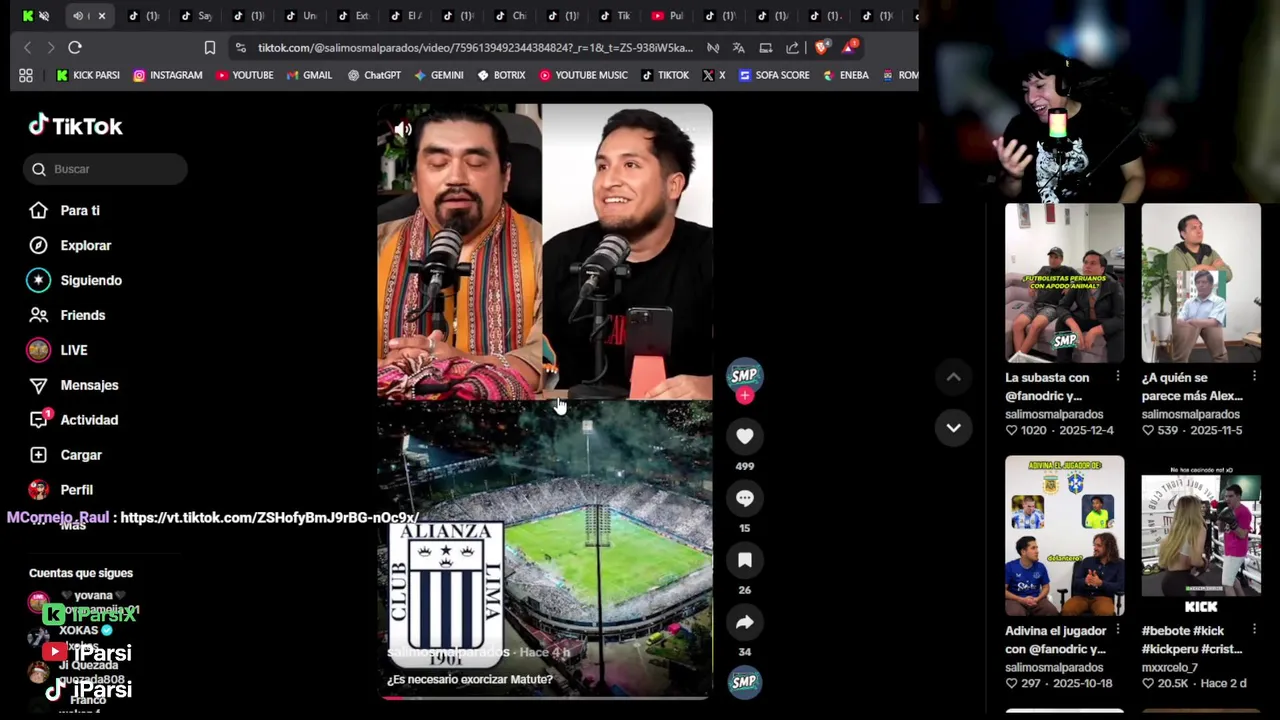Go to the Siguiendo feed
Viewport: 1280px width, 720px height.
75,280
